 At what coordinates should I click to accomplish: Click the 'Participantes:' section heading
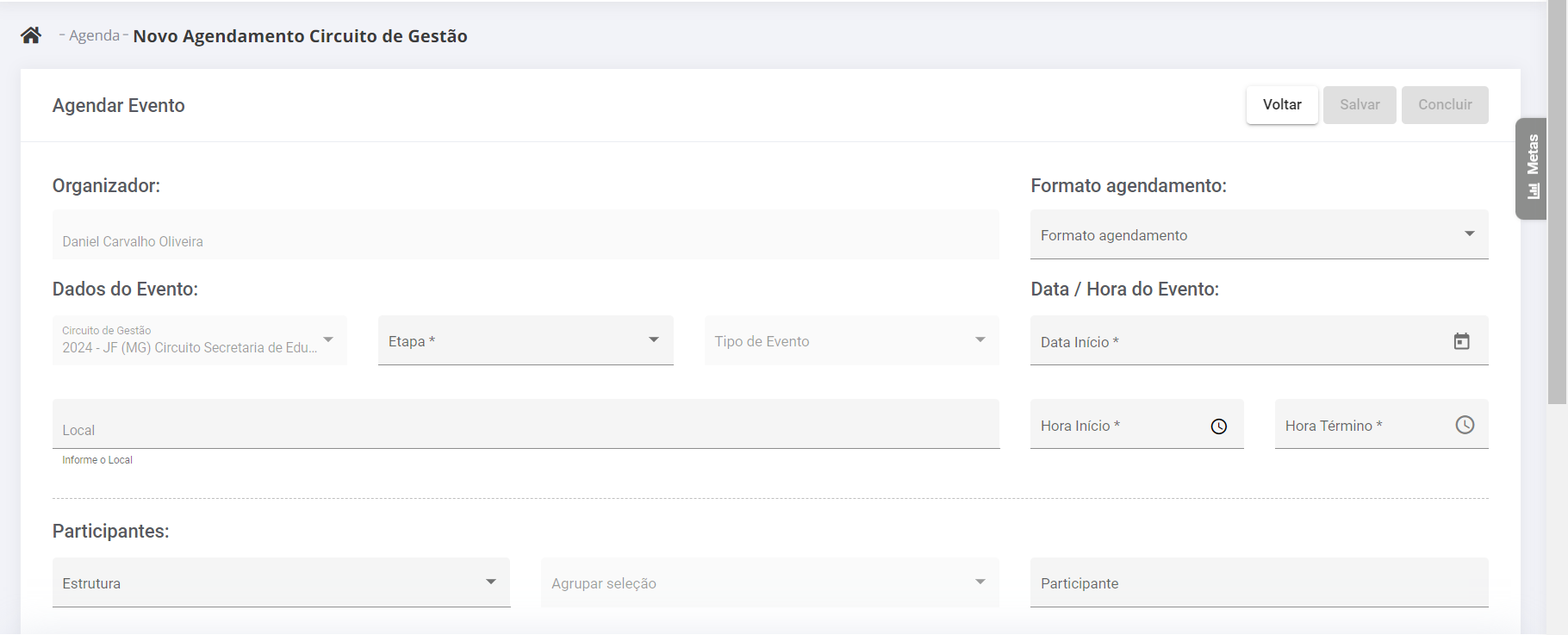tap(111, 531)
